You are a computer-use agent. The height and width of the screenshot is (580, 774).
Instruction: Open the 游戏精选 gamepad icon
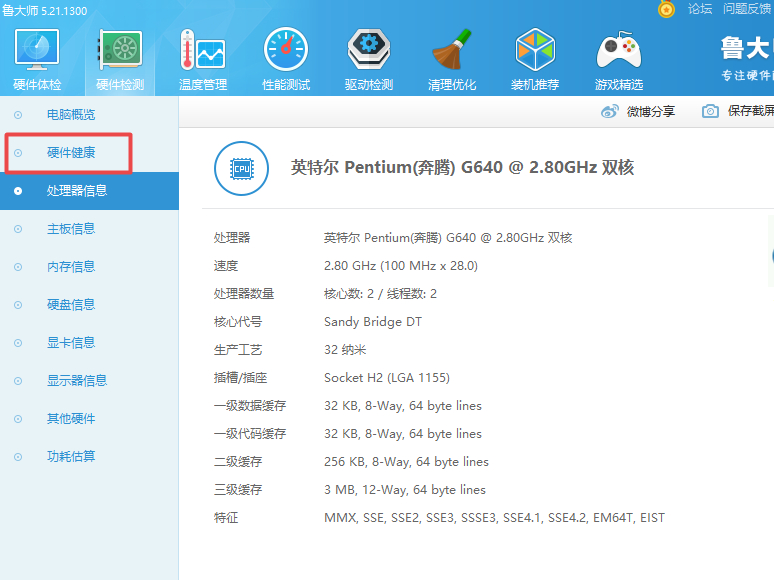pos(619,50)
